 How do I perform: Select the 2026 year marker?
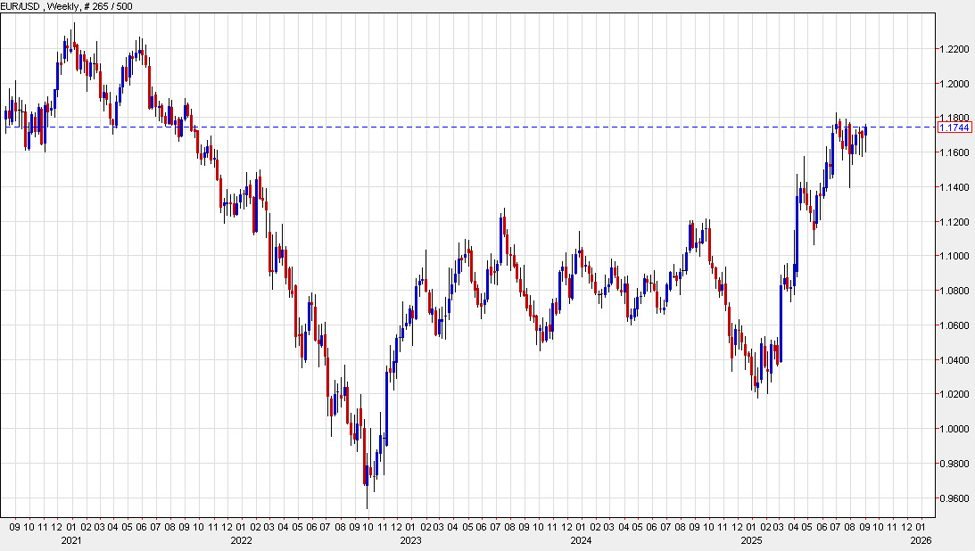pos(921,540)
